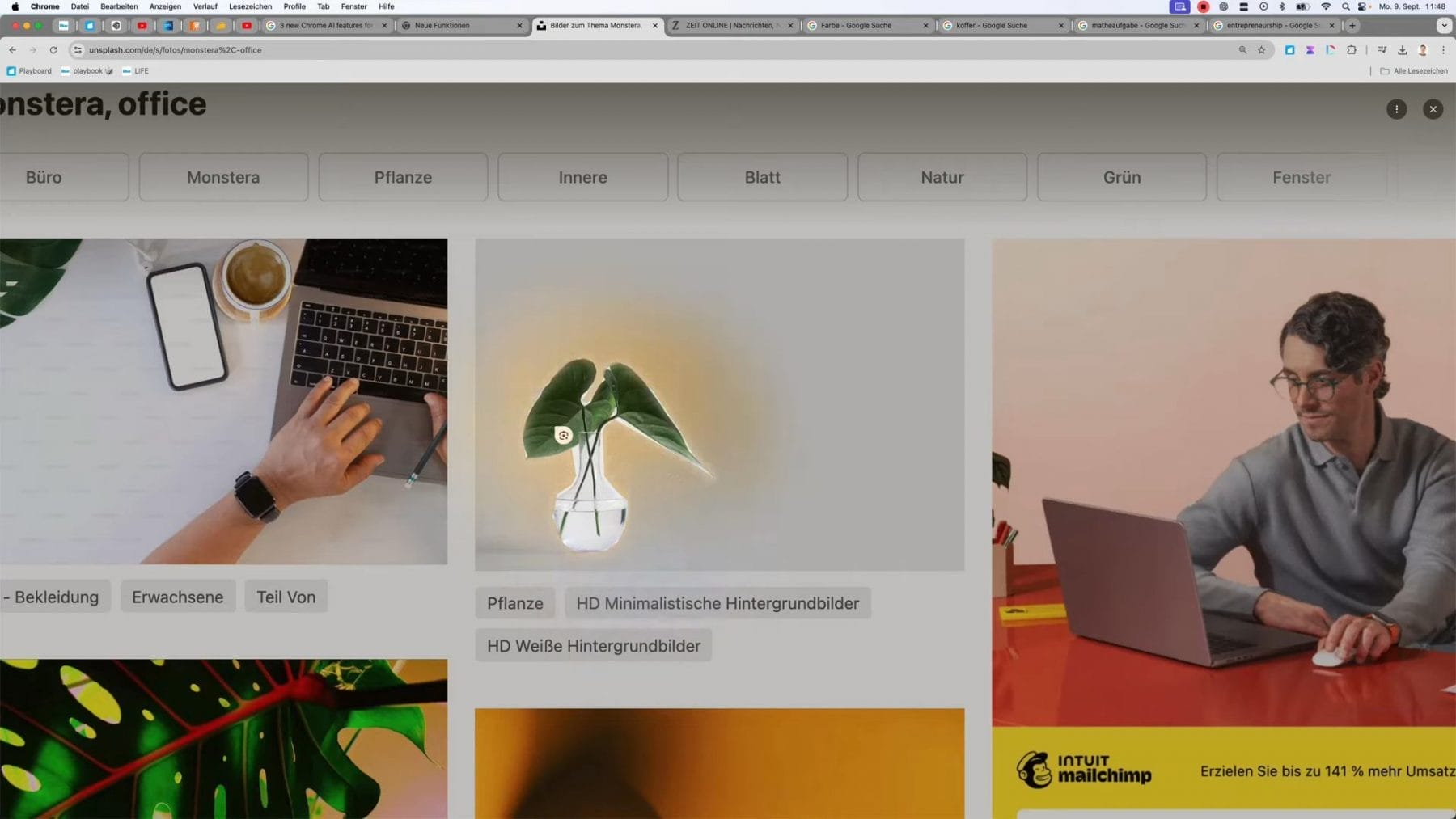Click the zoom magnifier icon in address bar
Viewport: 1456px width, 819px height.
point(1242,50)
